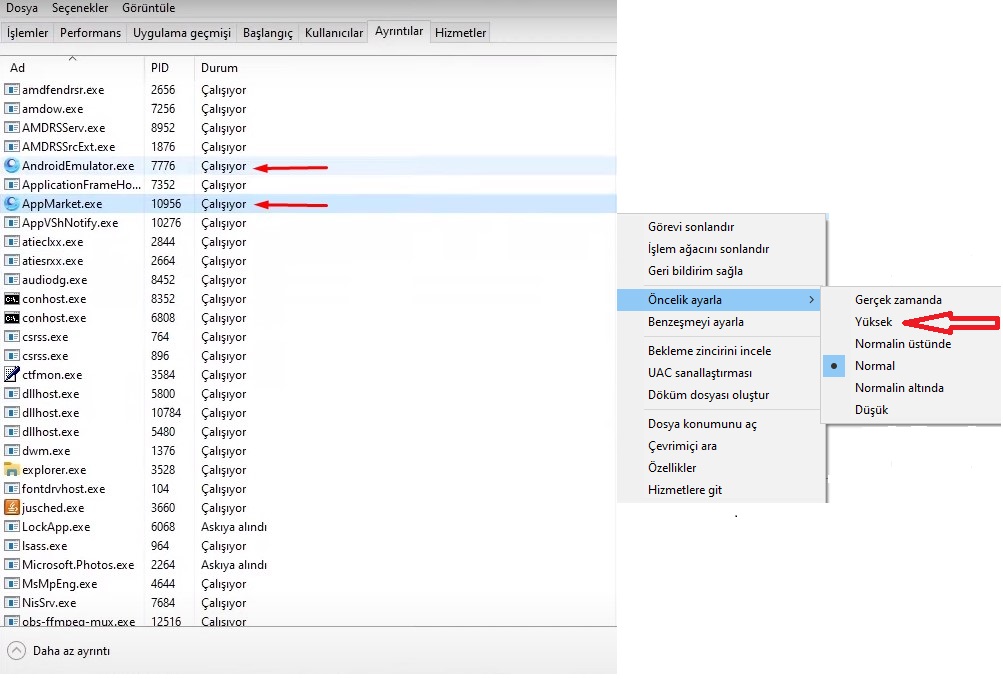Click the atiesrxx.exe process icon
The height and width of the screenshot is (679, 1003).
pyautogui.click(x=12, y=260)
